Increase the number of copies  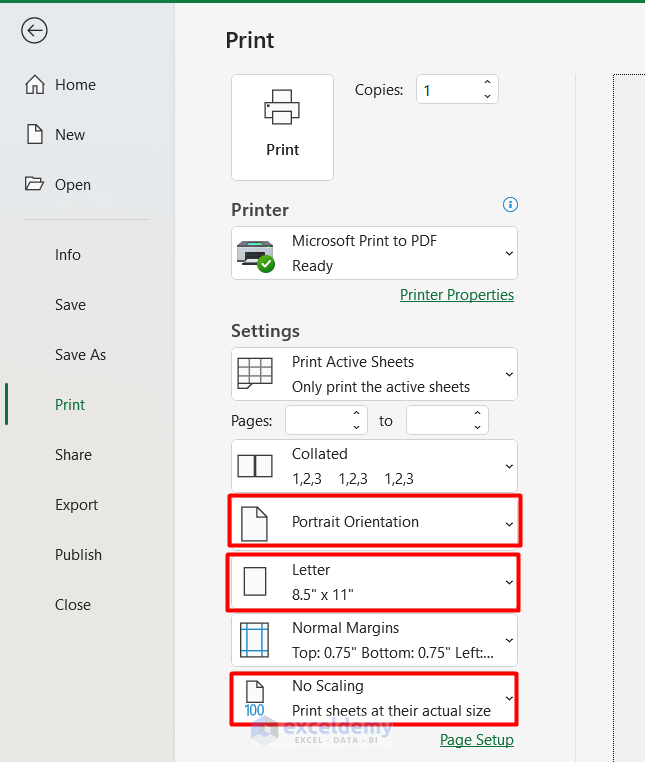click(487, 83)
